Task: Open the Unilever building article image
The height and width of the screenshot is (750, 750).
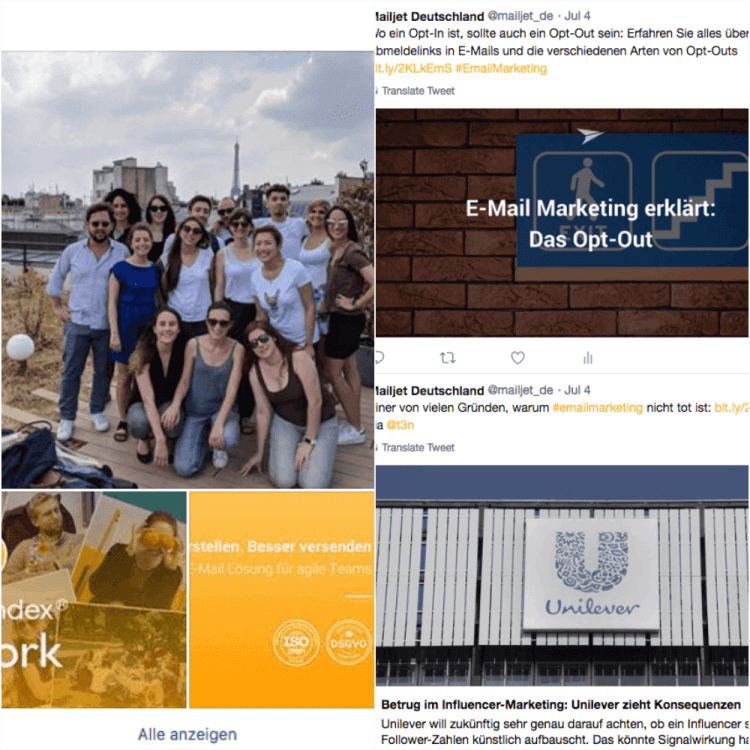Action: (x=562, y=575)
